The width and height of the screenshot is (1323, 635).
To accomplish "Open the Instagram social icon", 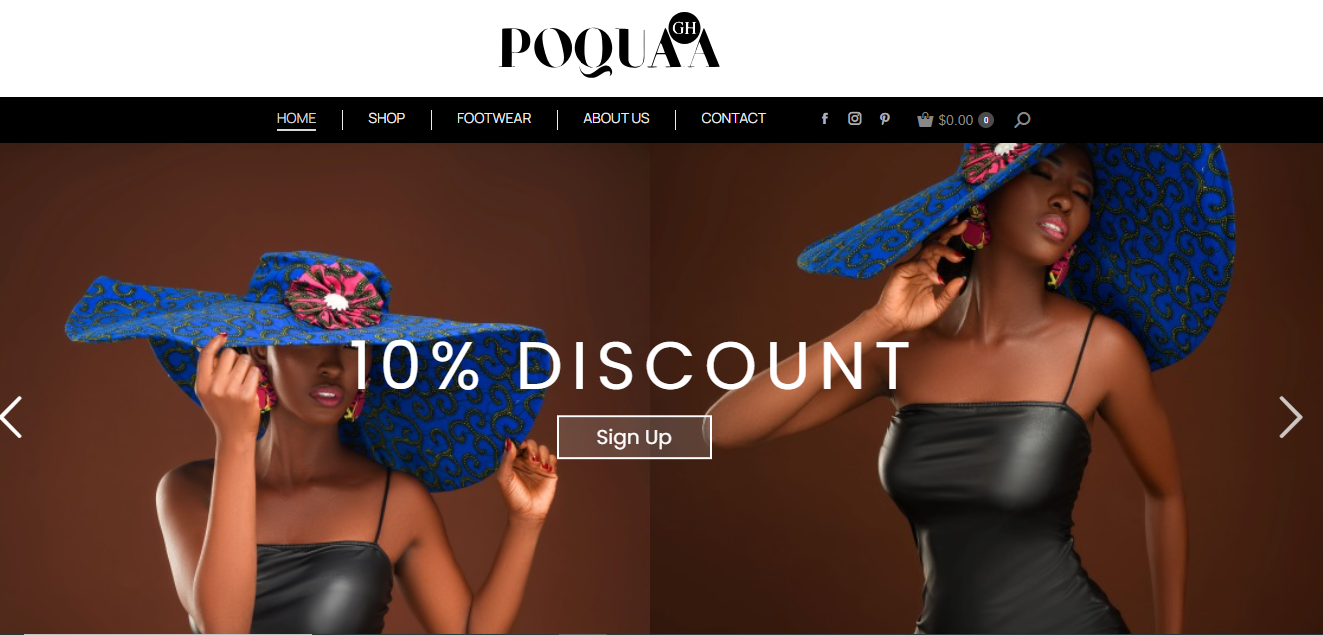I will 855,118.
